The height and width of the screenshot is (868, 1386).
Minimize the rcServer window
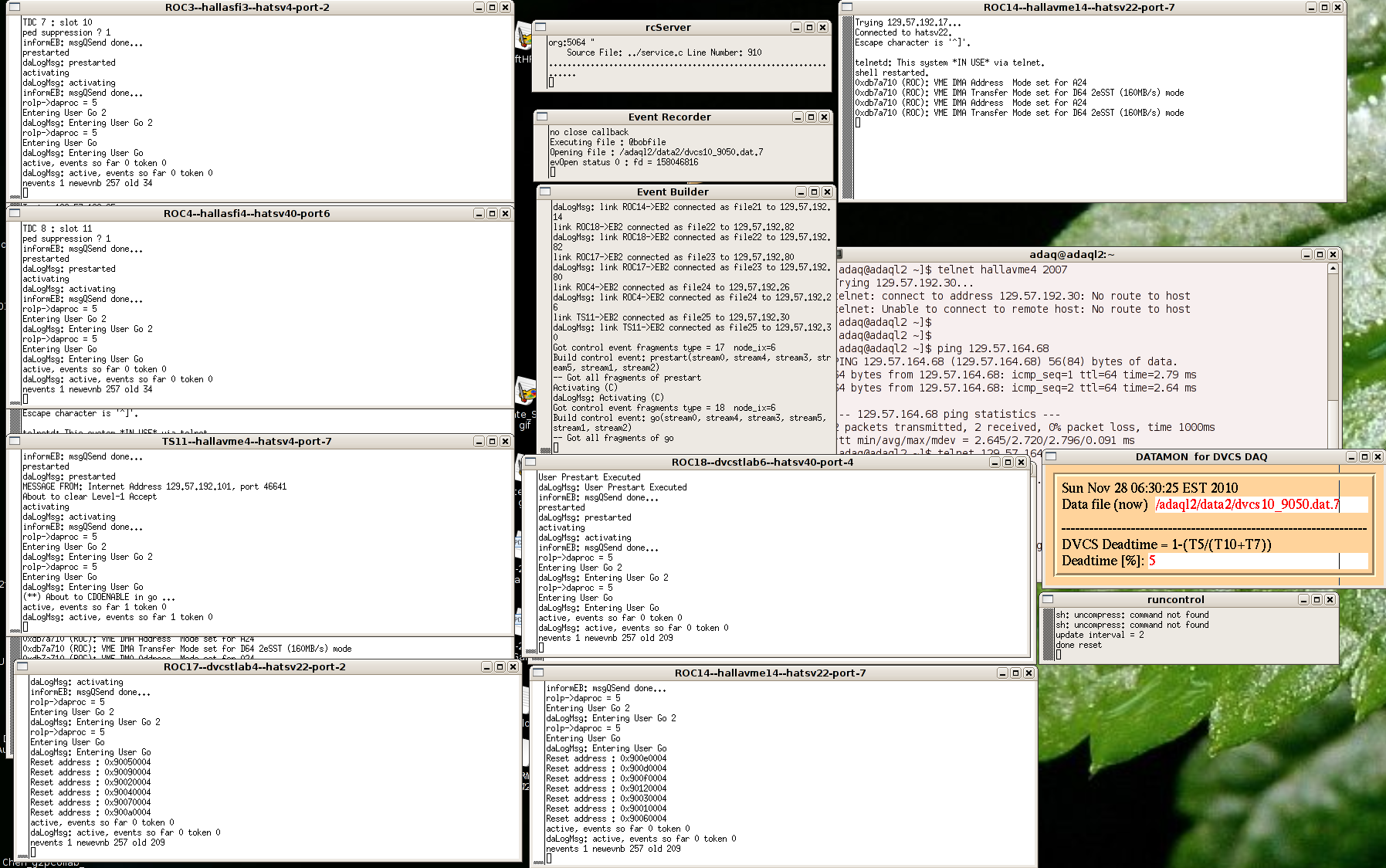[x=796, y=27]
